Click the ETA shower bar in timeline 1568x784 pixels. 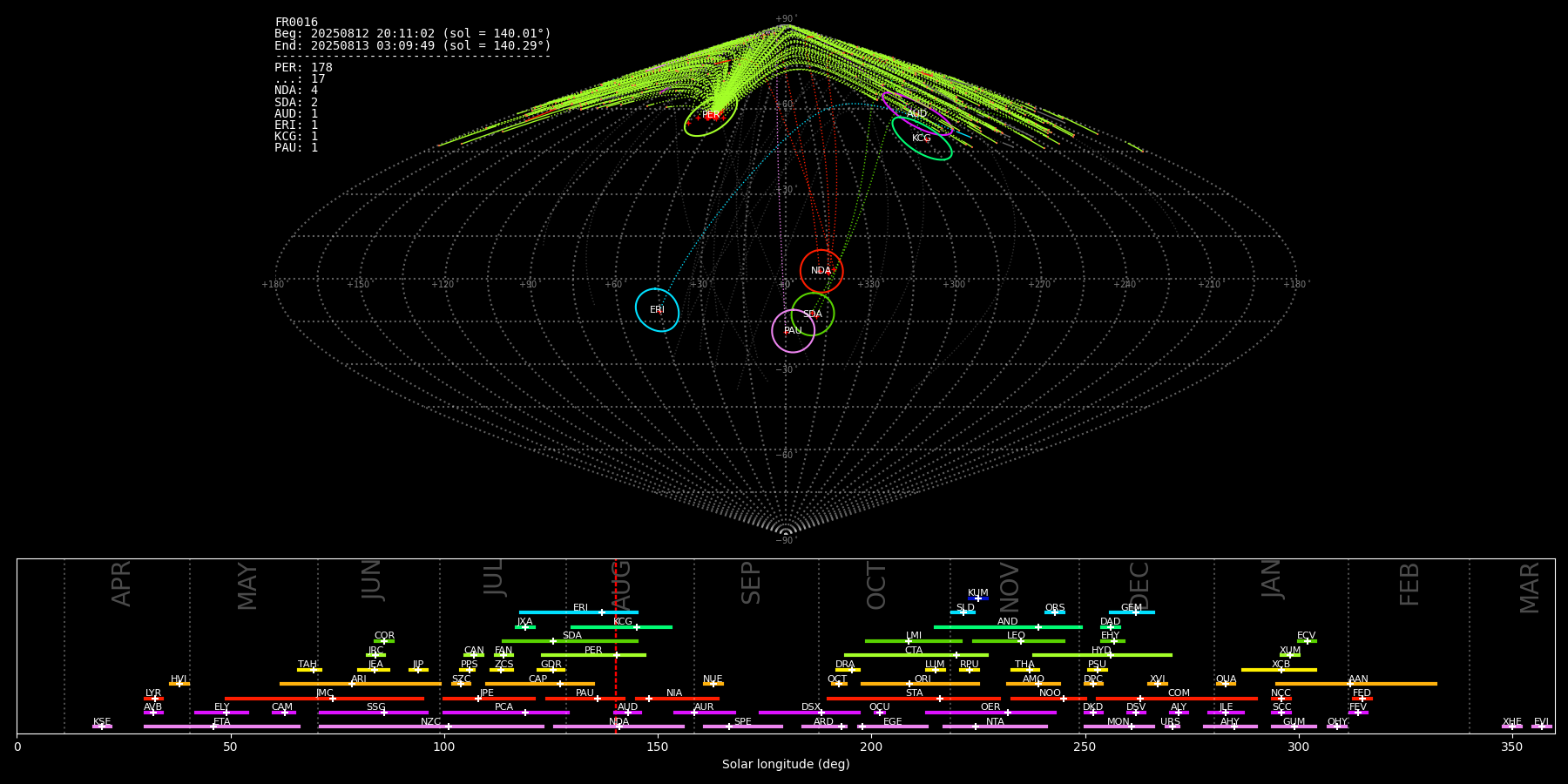click(222, 727)
